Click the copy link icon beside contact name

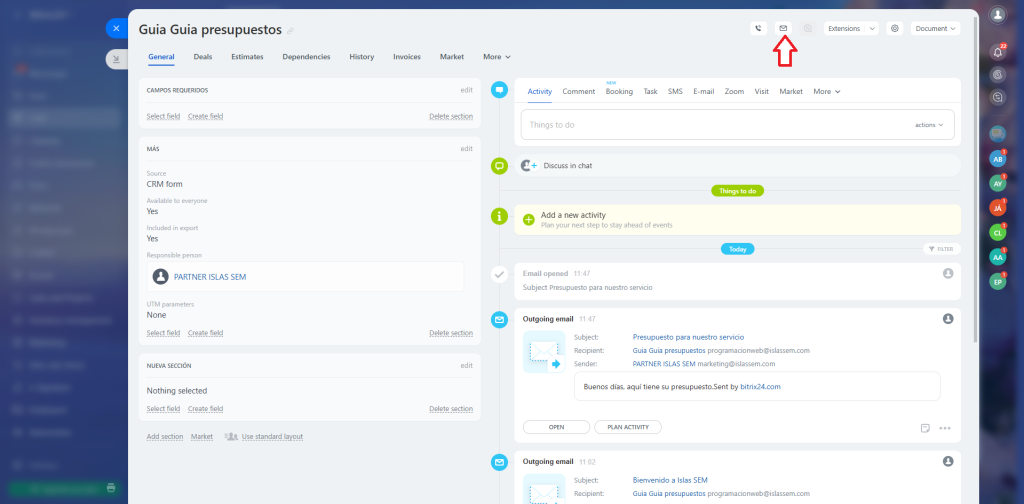[291, 31]
